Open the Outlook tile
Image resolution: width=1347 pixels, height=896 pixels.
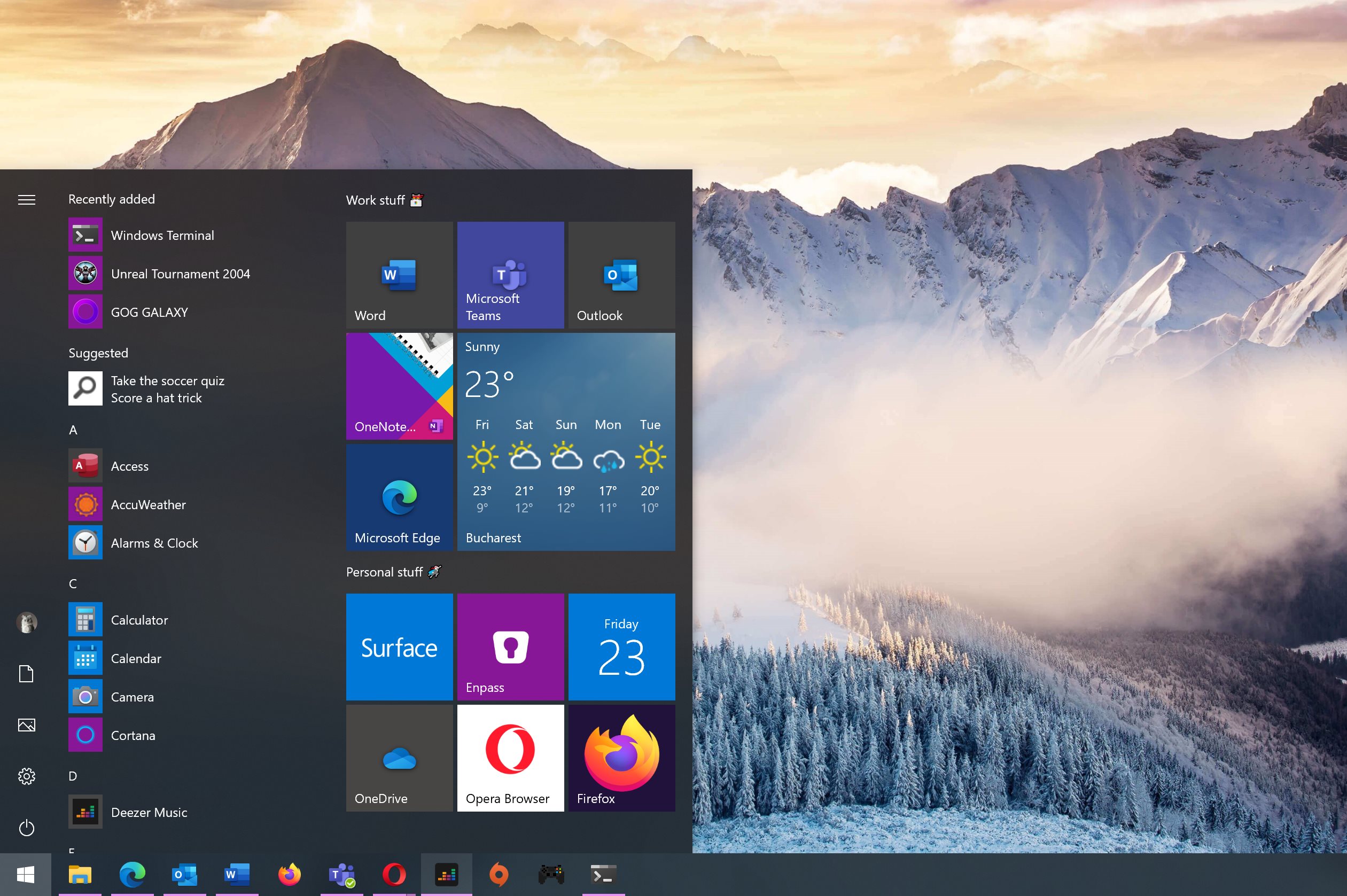[622, 275]
